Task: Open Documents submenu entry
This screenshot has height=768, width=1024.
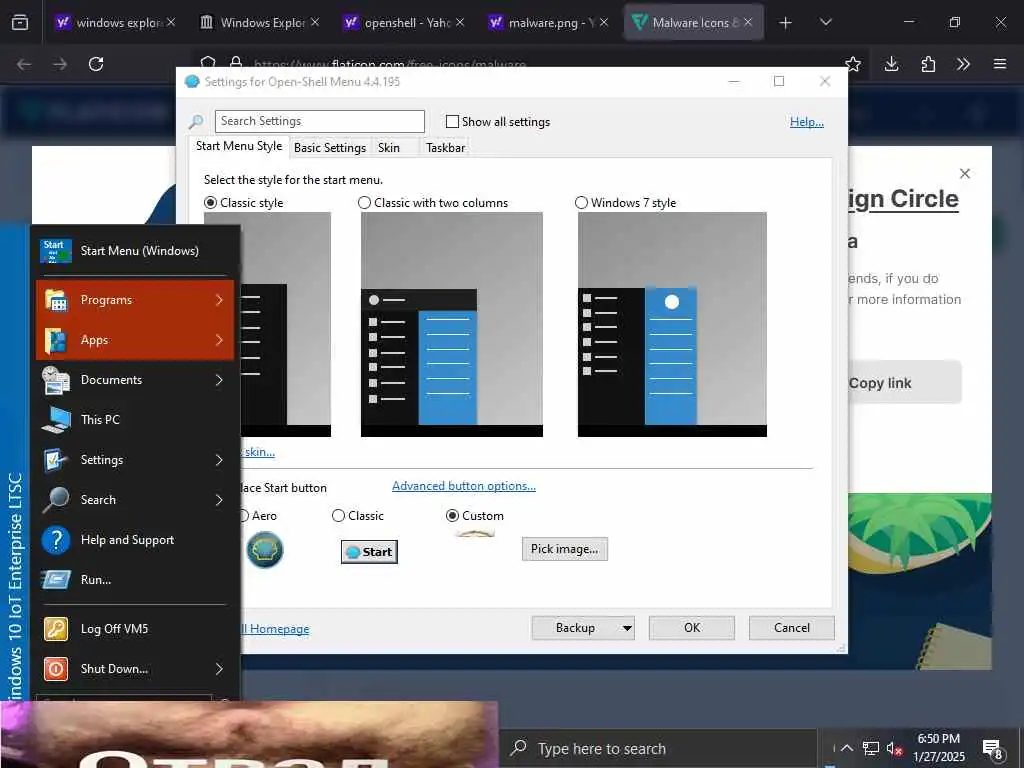Action: pyautogui.click(x=135, y=379)
